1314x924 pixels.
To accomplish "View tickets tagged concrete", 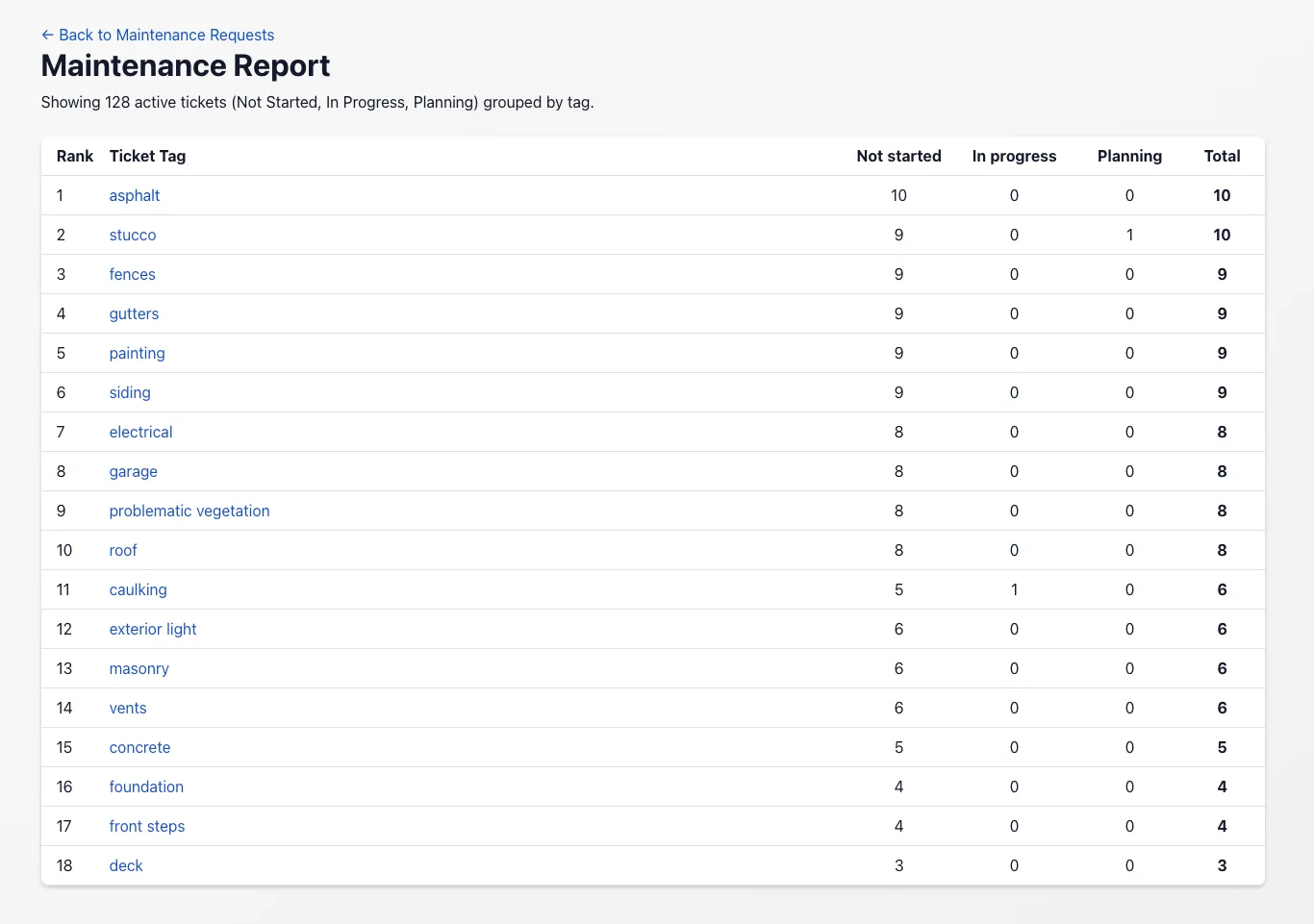I will coord(140,747).
